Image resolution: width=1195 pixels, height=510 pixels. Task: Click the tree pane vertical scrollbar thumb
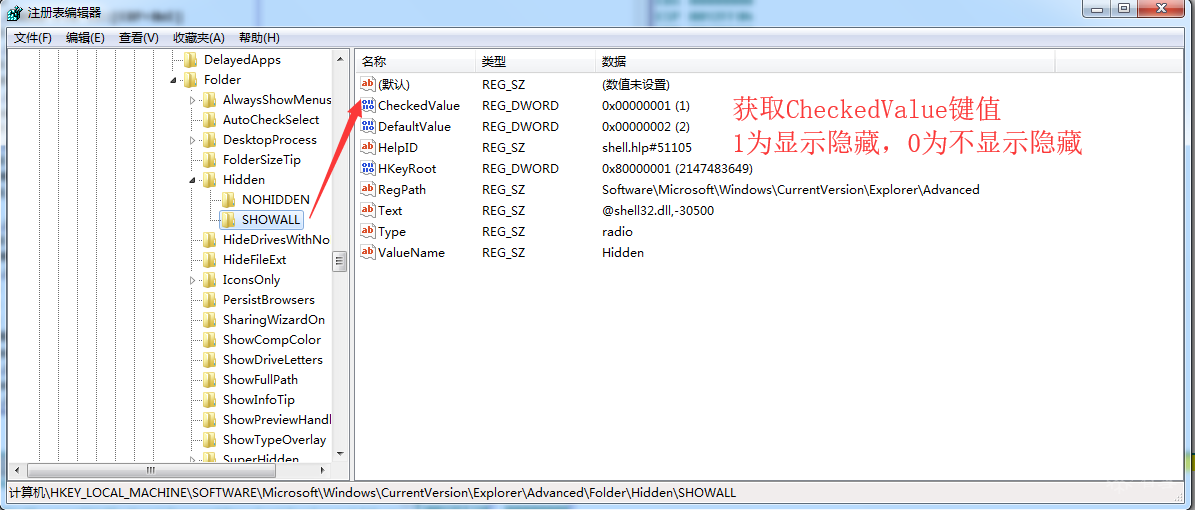pyautogui.click(x=340, y=261)
